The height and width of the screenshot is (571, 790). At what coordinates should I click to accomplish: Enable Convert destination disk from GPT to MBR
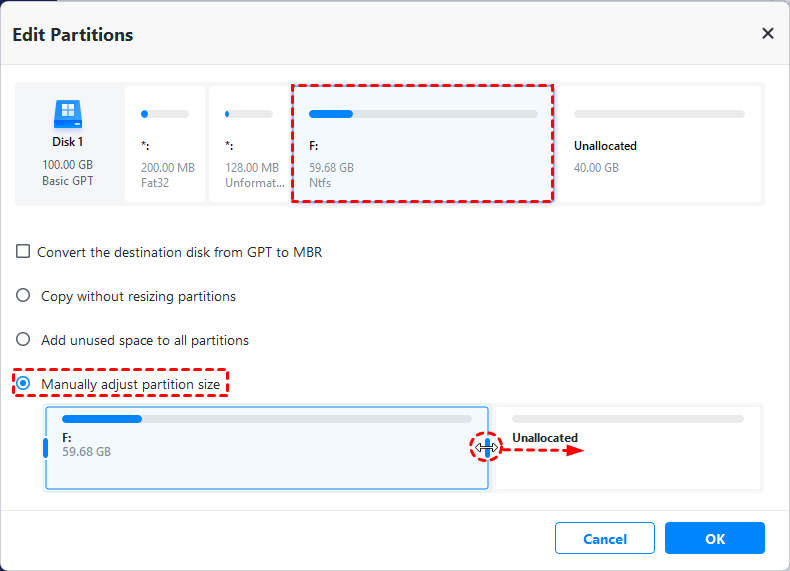pos(23,252)
